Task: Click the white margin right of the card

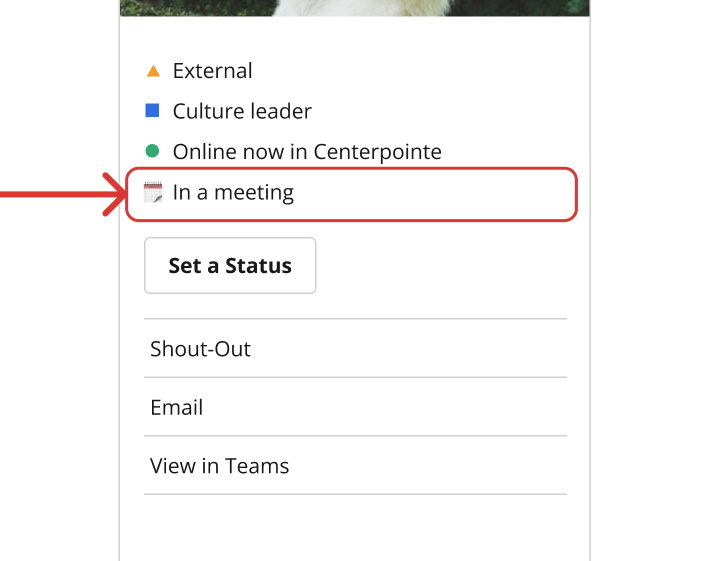Action: 655,300
